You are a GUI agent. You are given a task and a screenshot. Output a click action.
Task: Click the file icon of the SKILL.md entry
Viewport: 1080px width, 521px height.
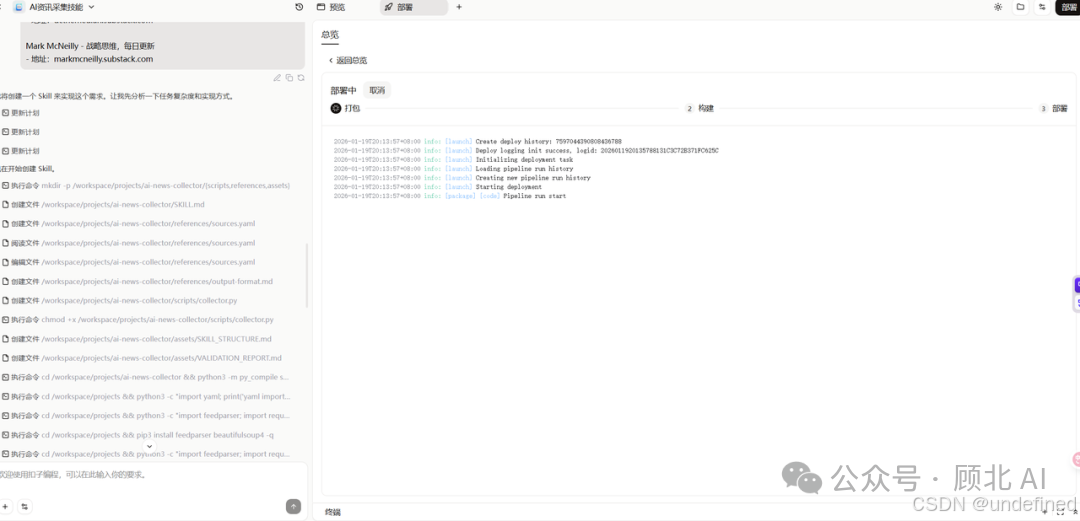[x=6, y=205]
